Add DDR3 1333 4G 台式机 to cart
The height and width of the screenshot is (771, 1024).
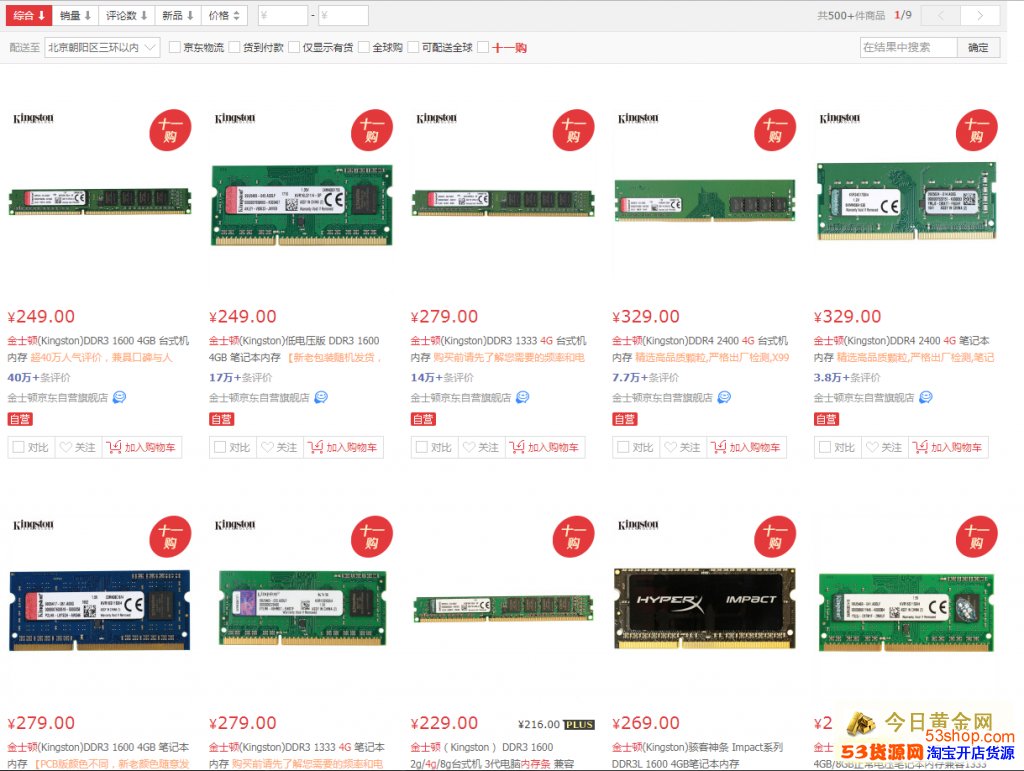click(x=545, y=447)
